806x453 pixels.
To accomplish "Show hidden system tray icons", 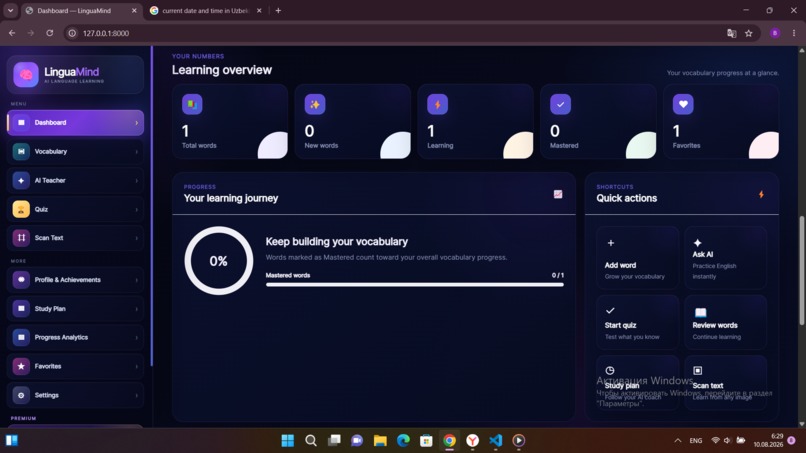I will coord(677,441).
